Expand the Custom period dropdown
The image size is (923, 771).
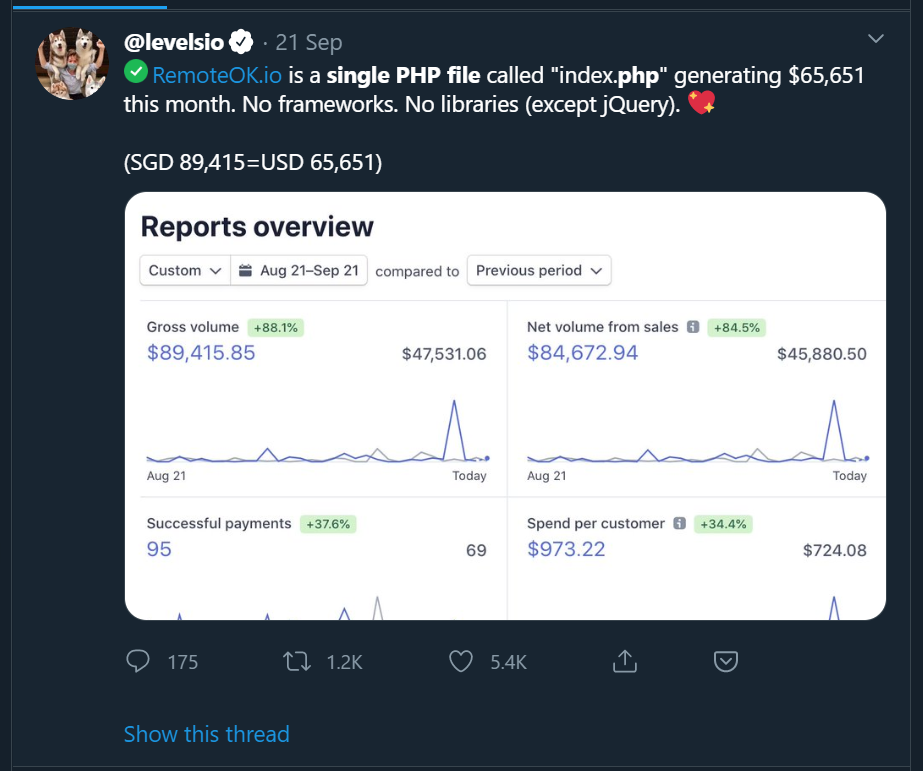pyautogui.click(x=185, y=270)
